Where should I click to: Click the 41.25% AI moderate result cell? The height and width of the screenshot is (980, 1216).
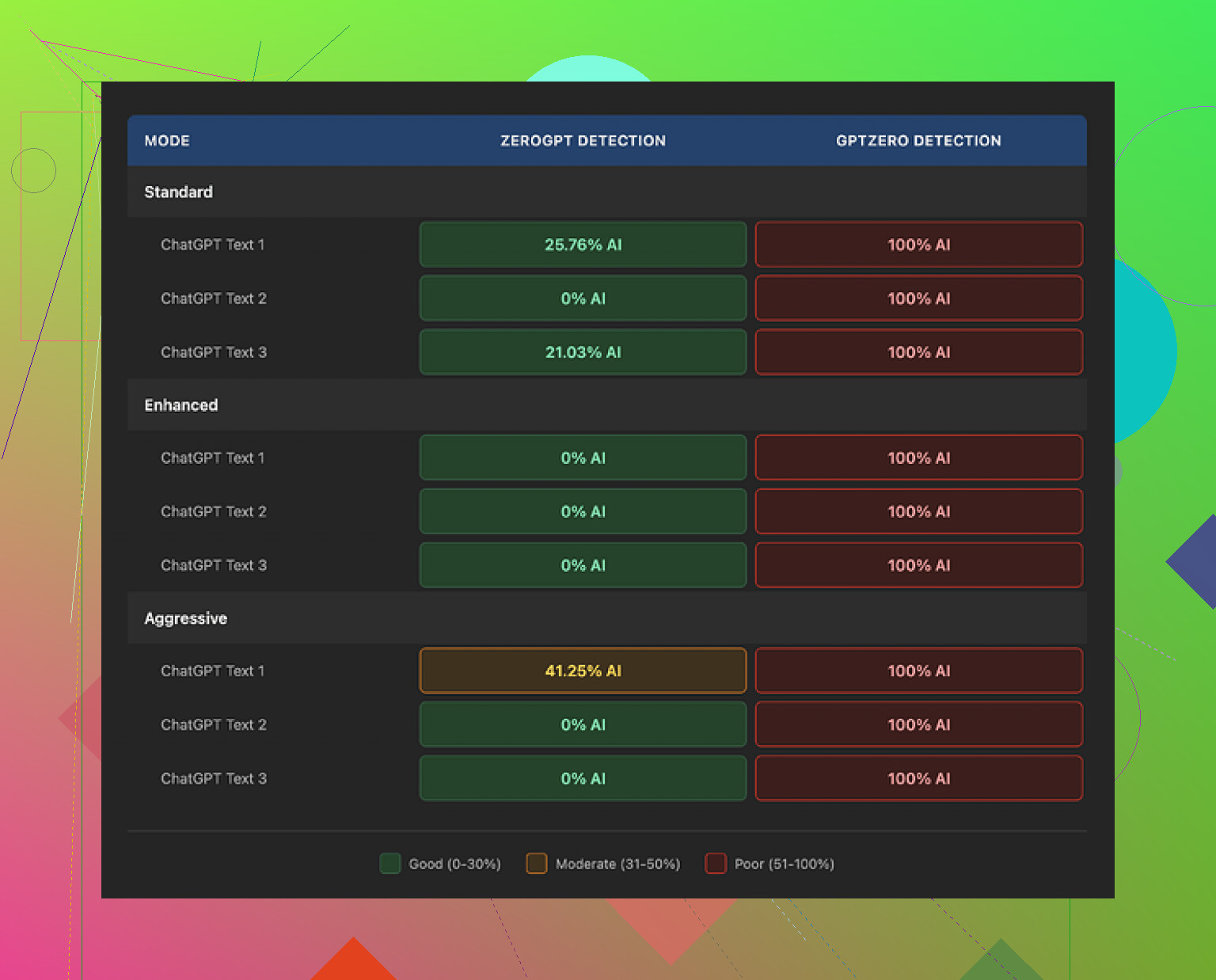(x=583, y=670)
